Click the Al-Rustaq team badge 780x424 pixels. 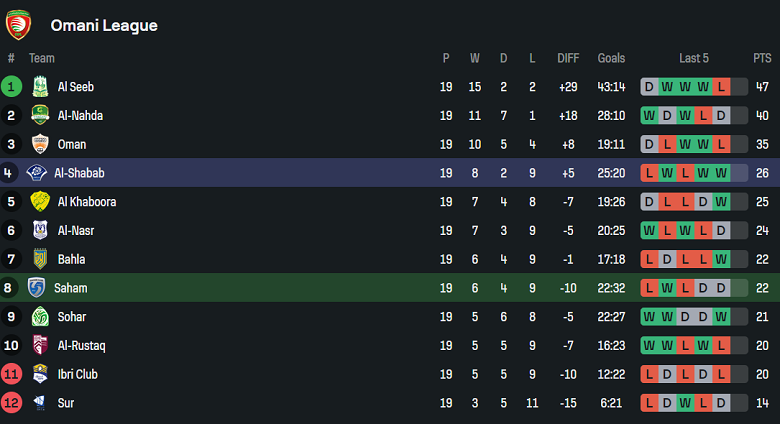click(x=40, y=346)
